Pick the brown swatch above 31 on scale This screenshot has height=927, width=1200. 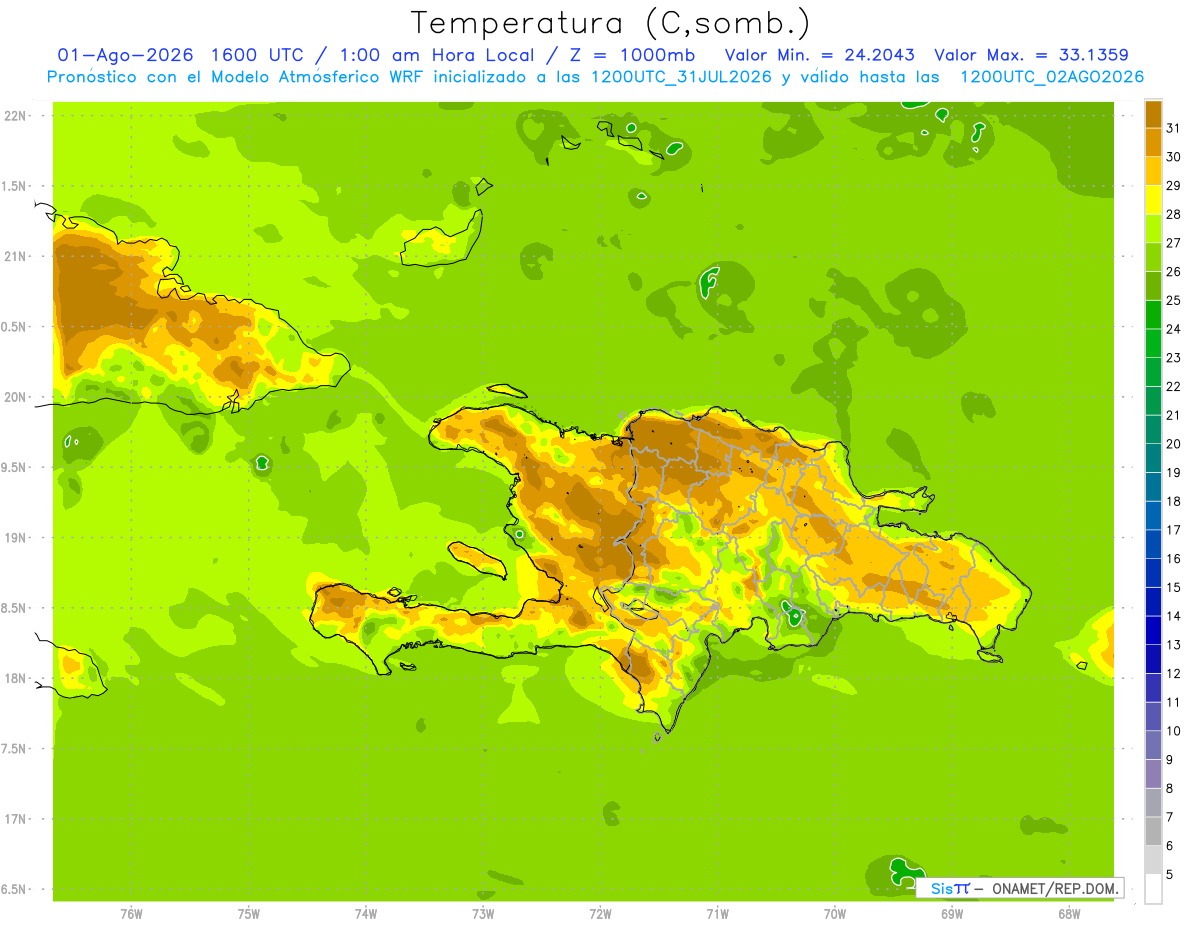click(1153, 114)
